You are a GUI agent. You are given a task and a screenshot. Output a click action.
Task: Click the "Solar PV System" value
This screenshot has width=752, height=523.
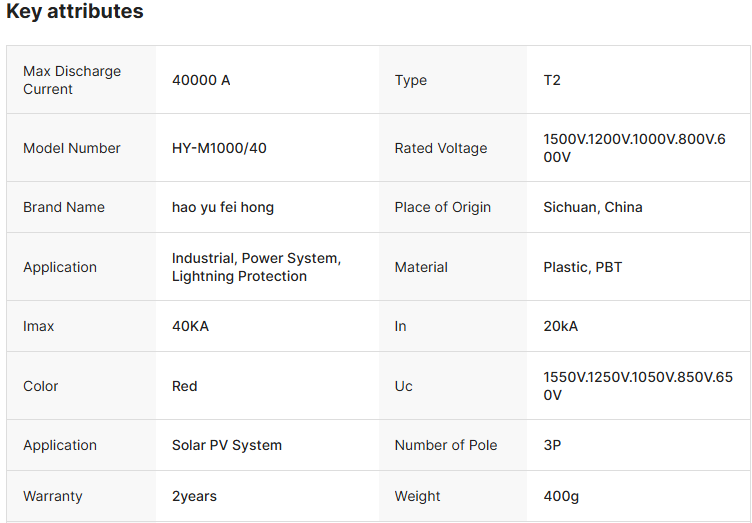coord(227,445)
